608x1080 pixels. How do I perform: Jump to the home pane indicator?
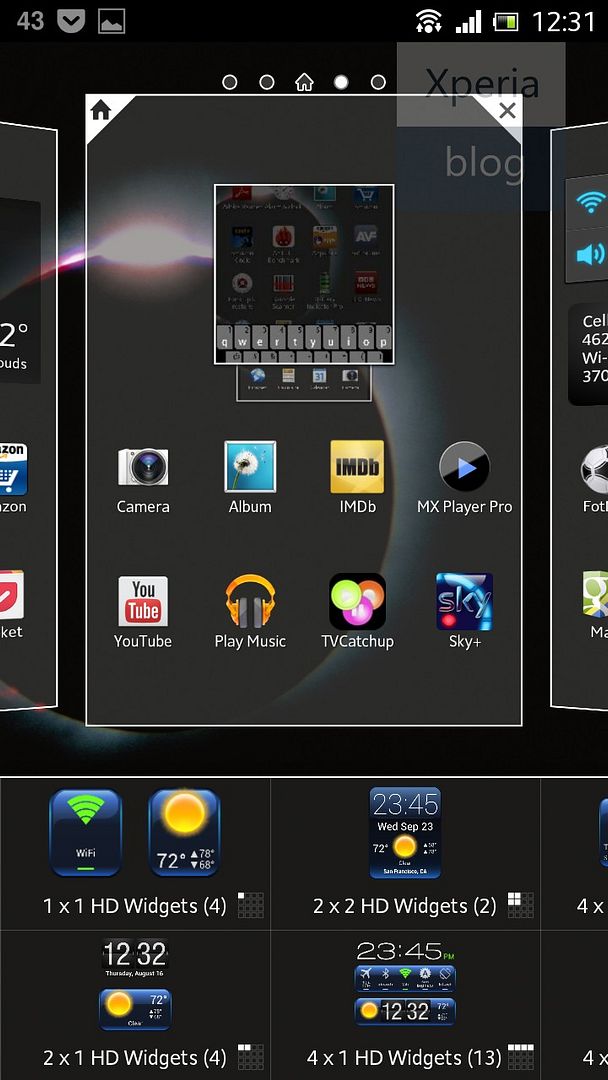point(304,83)
